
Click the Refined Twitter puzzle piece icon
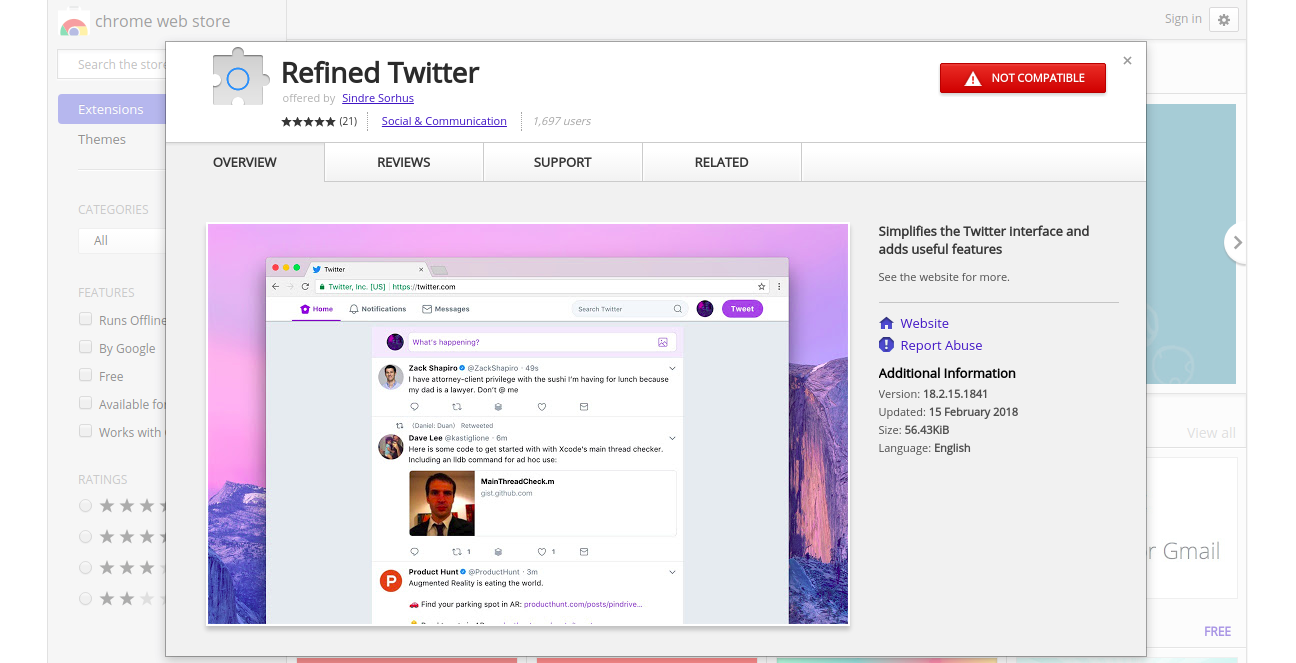240,77
